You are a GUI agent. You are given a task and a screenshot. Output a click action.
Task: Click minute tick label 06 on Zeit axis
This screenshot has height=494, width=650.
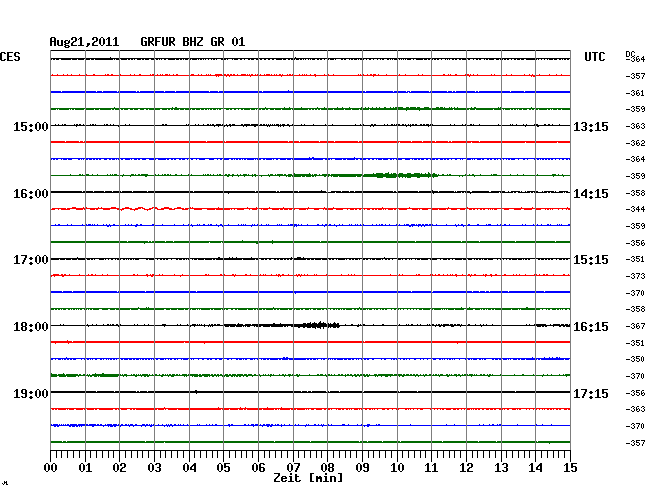[258, 468]
